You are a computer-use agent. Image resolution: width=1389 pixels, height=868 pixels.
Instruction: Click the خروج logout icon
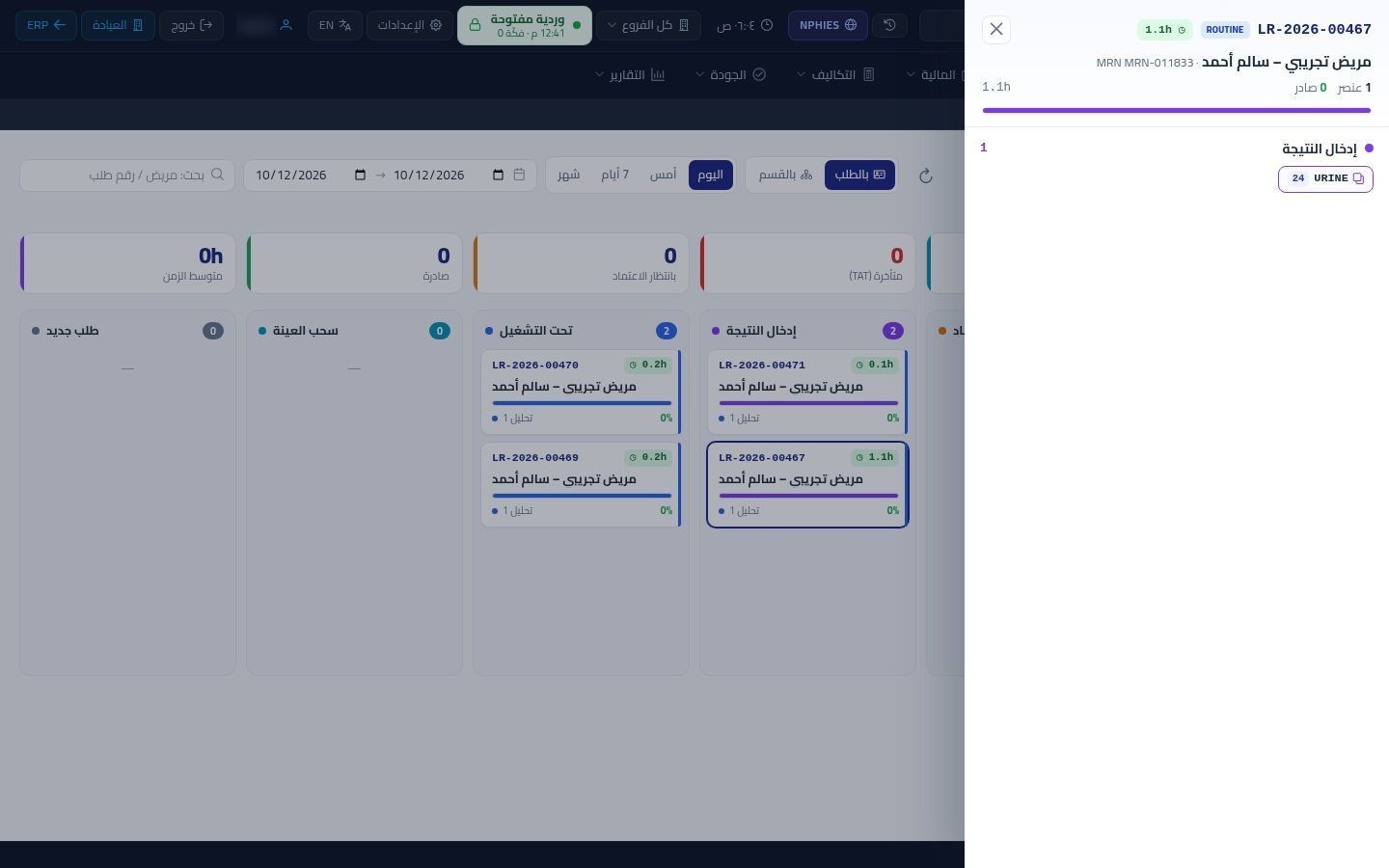(191, 25)
